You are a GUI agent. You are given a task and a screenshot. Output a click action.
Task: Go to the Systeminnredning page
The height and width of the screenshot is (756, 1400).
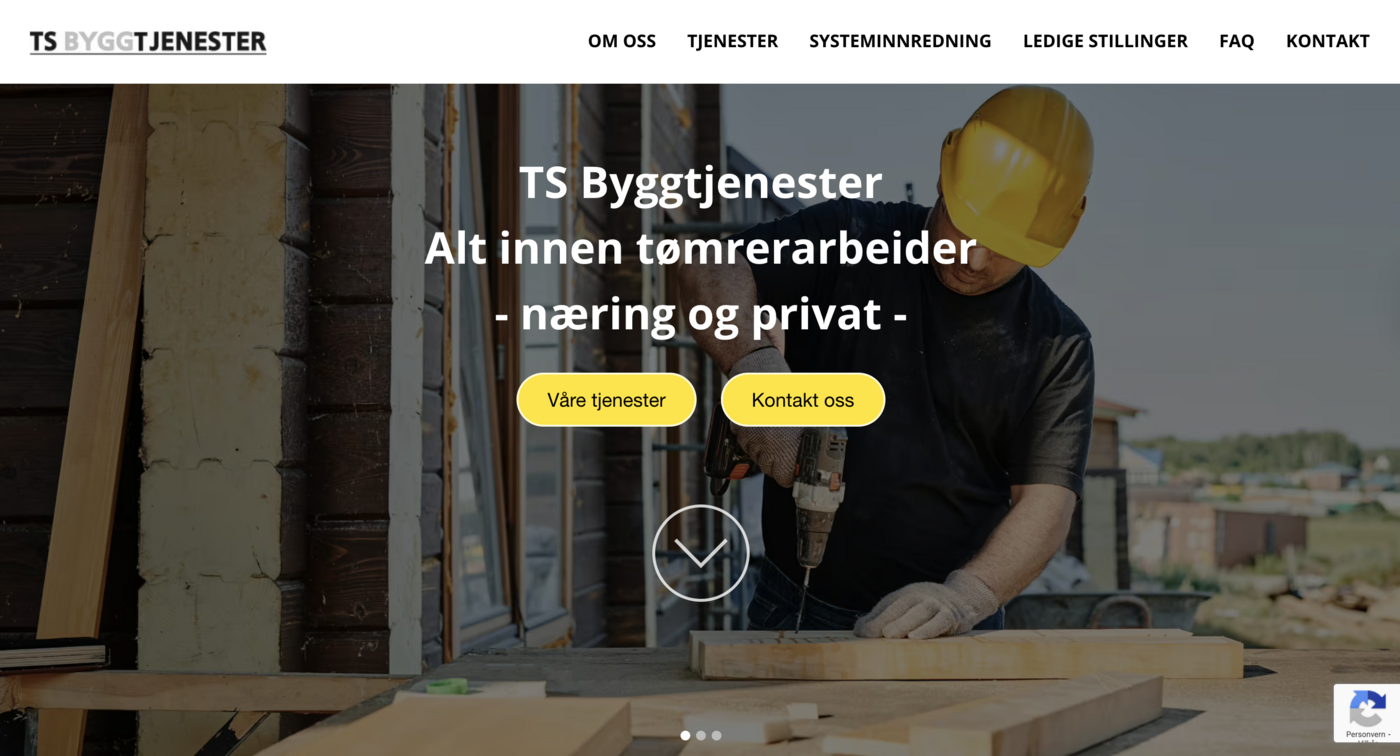coord(900,41)
